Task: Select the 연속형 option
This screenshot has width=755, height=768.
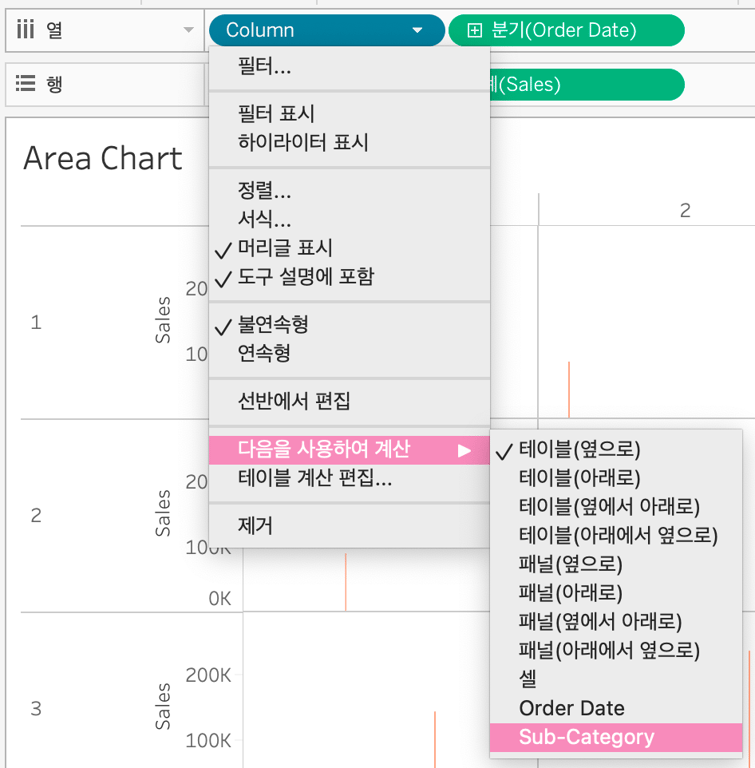Action: [x=263, y=353]
